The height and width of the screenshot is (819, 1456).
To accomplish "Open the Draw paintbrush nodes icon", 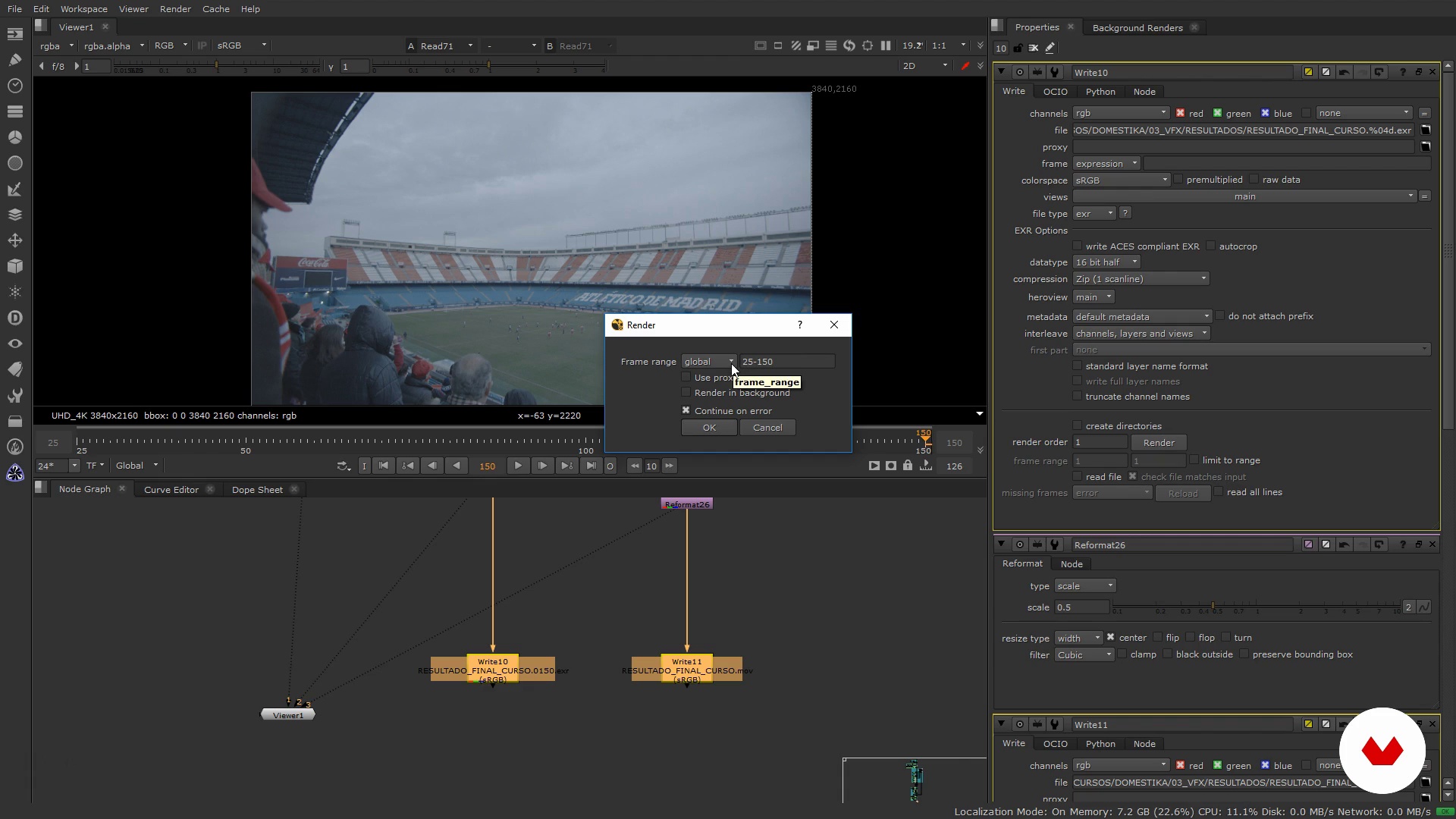I will coord(14,60).
